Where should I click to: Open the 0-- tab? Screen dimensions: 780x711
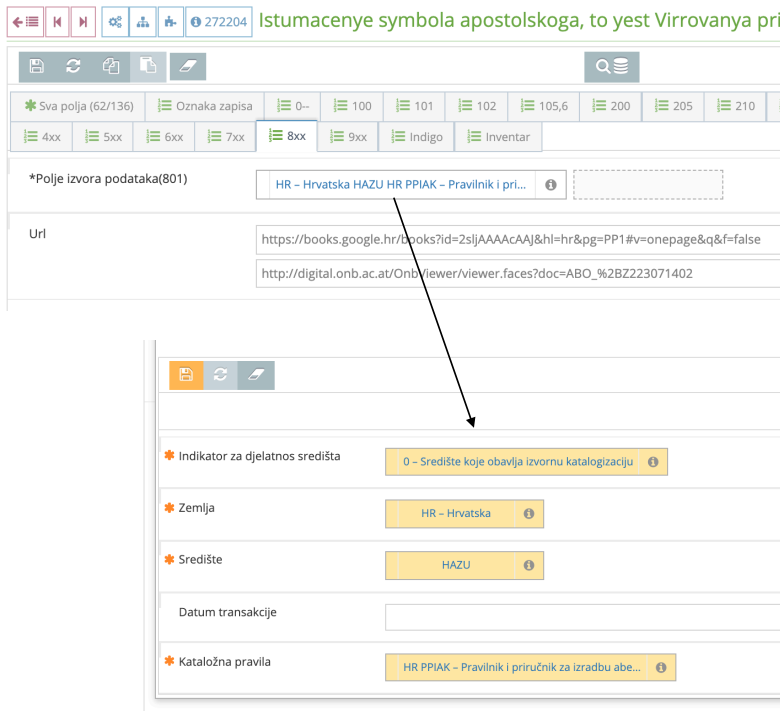(x=292, y=106)
